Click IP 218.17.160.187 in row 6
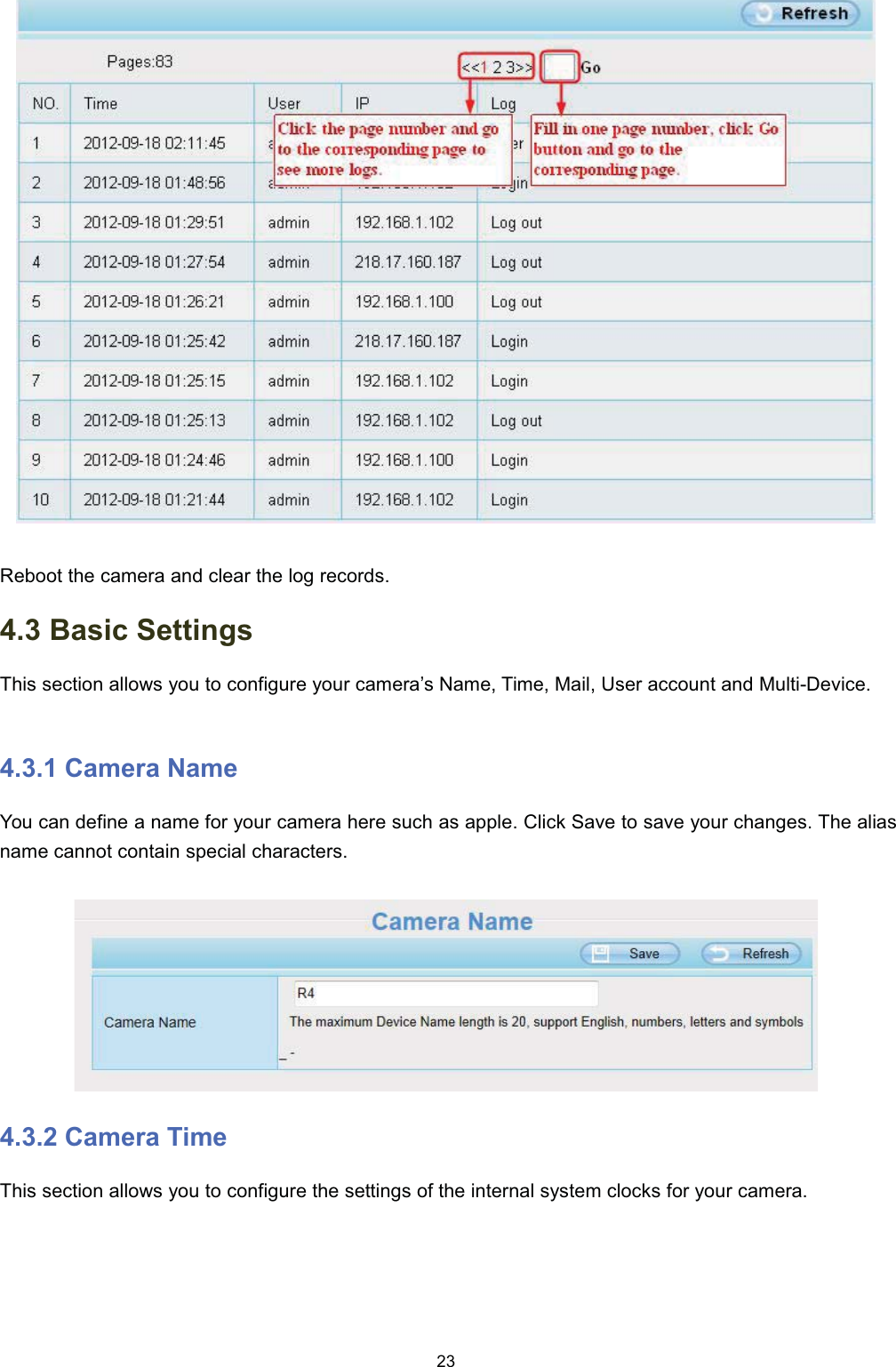This screenshot has height=1367, width=896. tap(408, 341)
